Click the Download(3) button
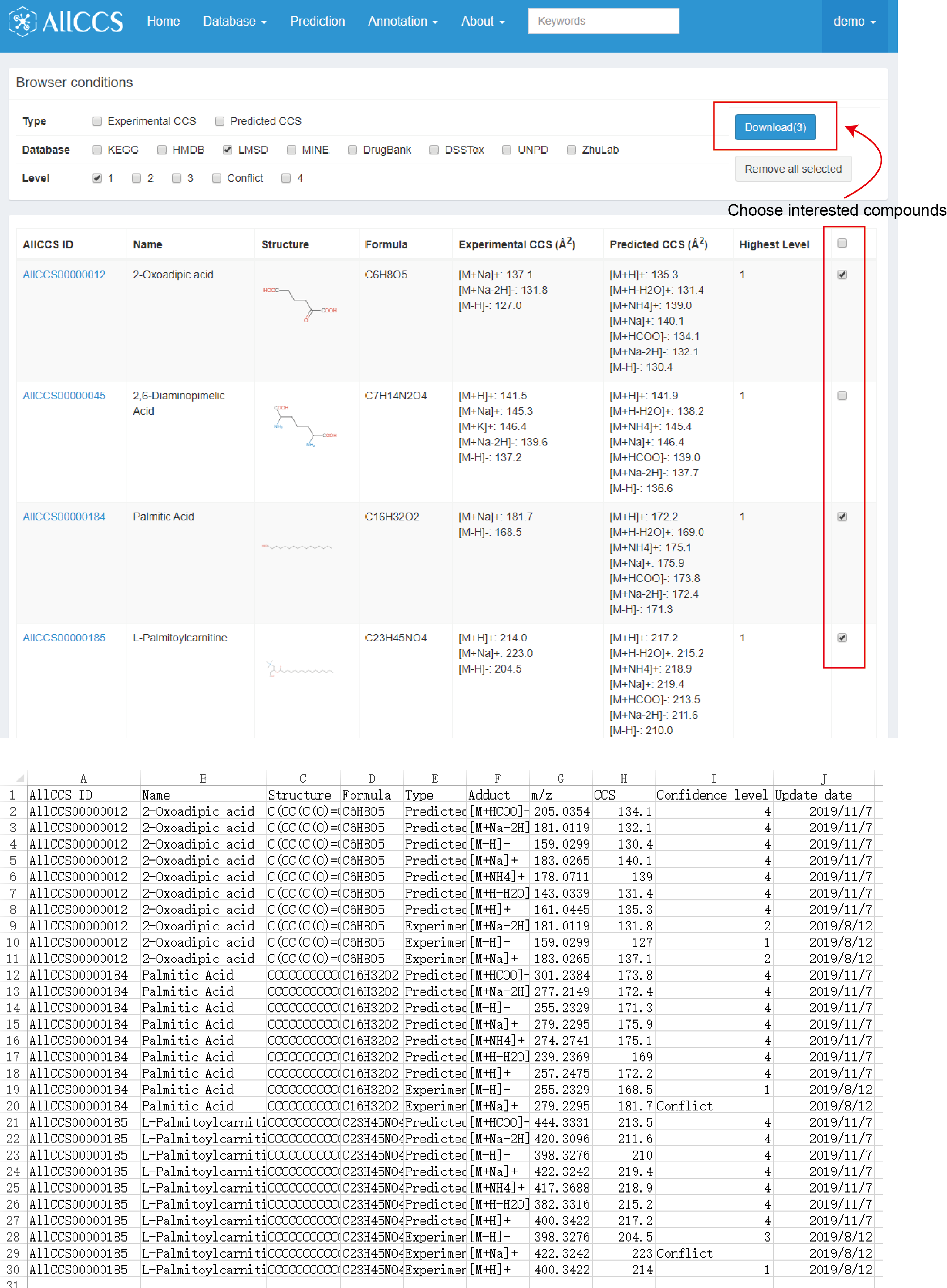947x1288 pixels. point(775,127)
